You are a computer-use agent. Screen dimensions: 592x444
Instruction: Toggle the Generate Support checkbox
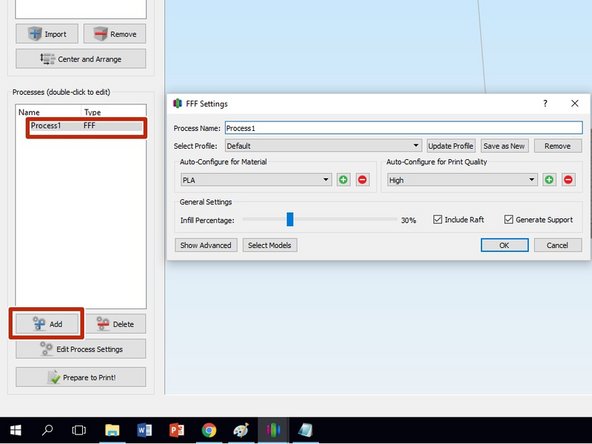pos(509,219)
